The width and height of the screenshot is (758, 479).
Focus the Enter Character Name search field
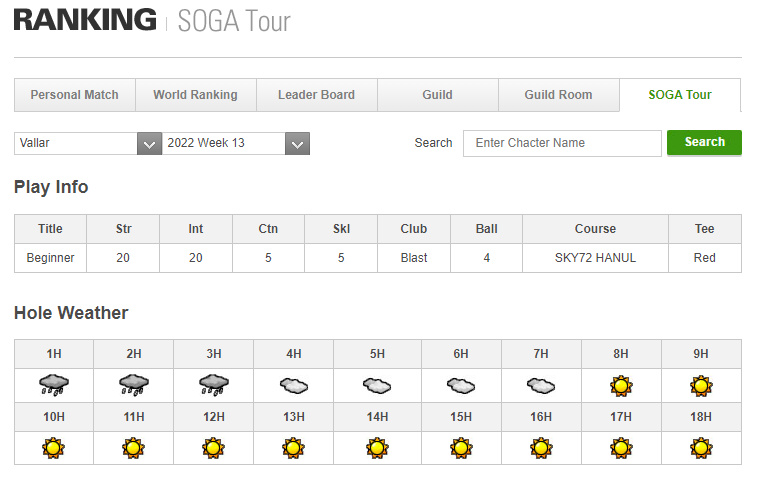click(562, 143)
